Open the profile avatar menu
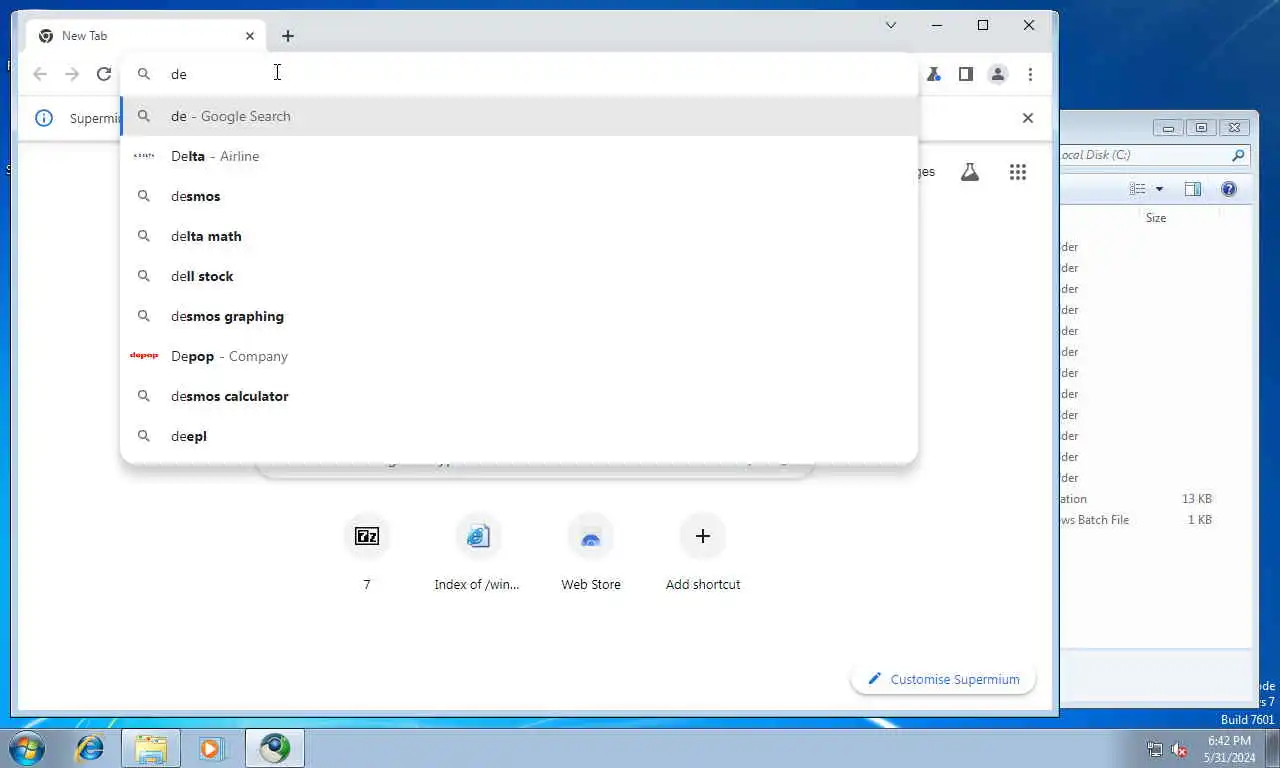Image resolution: width=1280 pixels, height=768 pixels. pos(998,74)
